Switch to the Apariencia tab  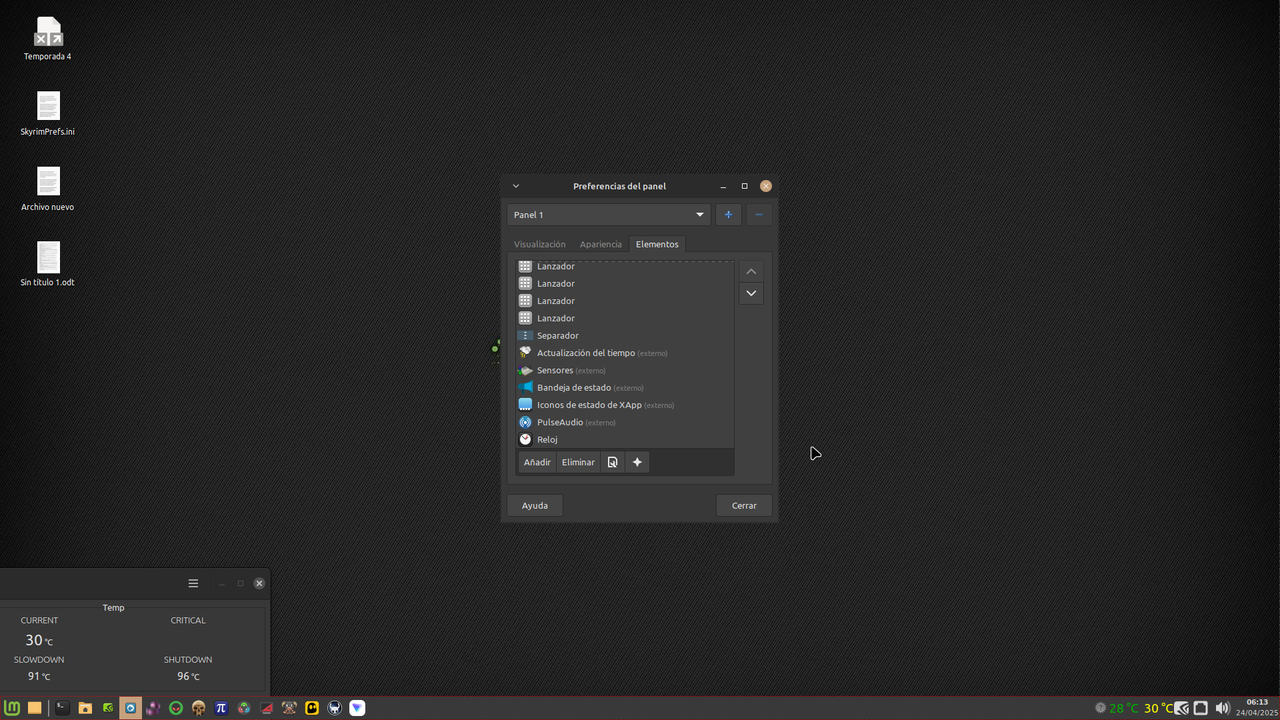pos(600,244)
